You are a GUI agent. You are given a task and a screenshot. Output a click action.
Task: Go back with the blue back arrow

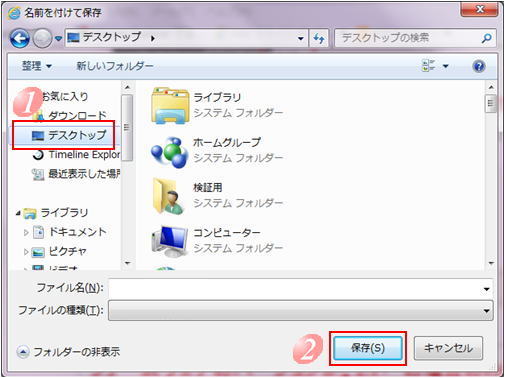[20, 39]
